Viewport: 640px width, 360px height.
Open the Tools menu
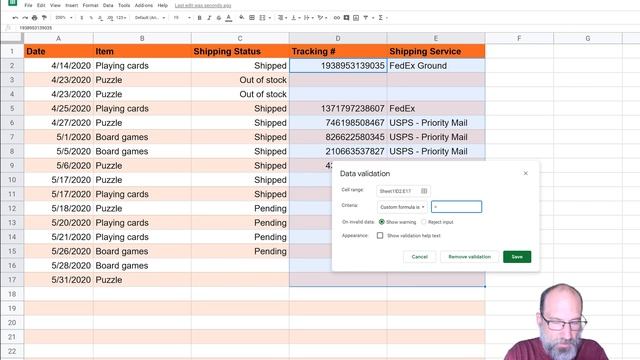[x=124, y=5]
